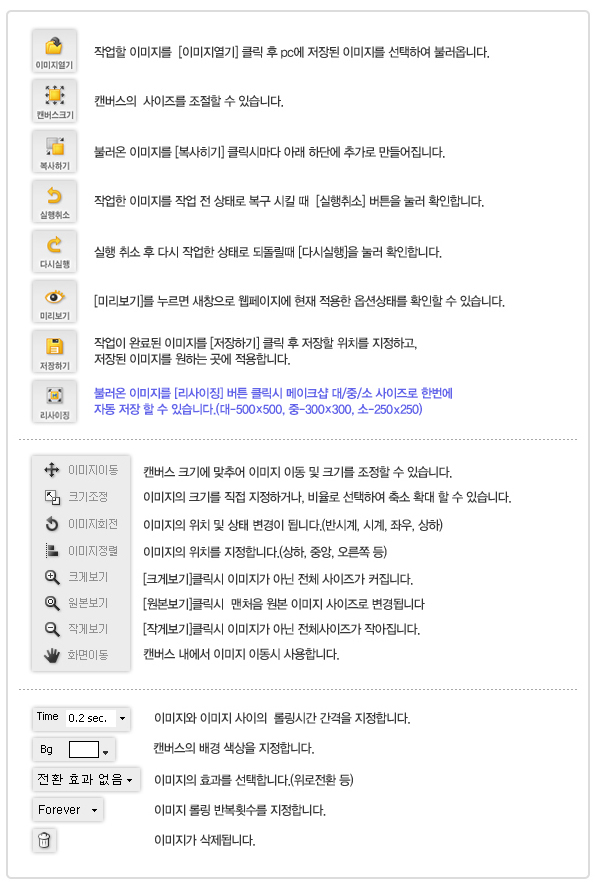Click the 이미지열기 (open image) icon
The image size is (595, 884).
[54, 51]
